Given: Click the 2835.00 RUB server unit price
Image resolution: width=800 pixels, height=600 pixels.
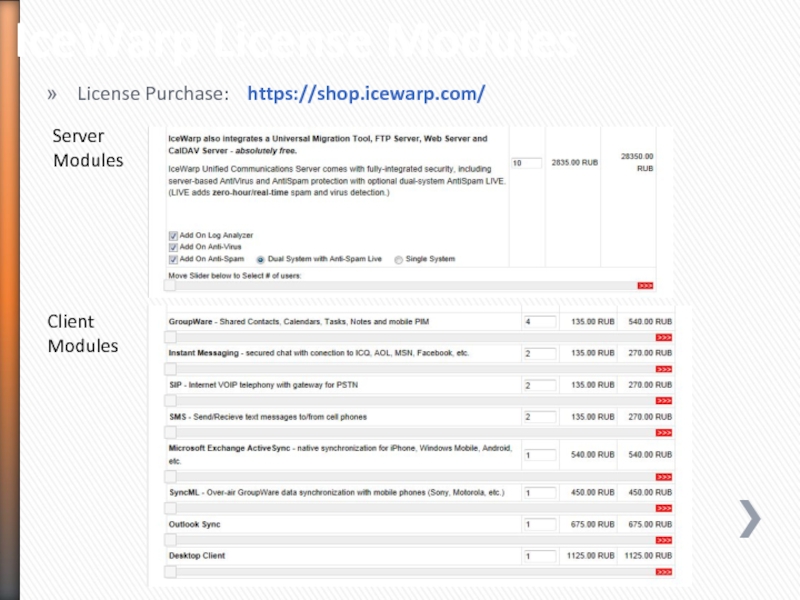Looking at the screenshot, I should coord(574,163).
